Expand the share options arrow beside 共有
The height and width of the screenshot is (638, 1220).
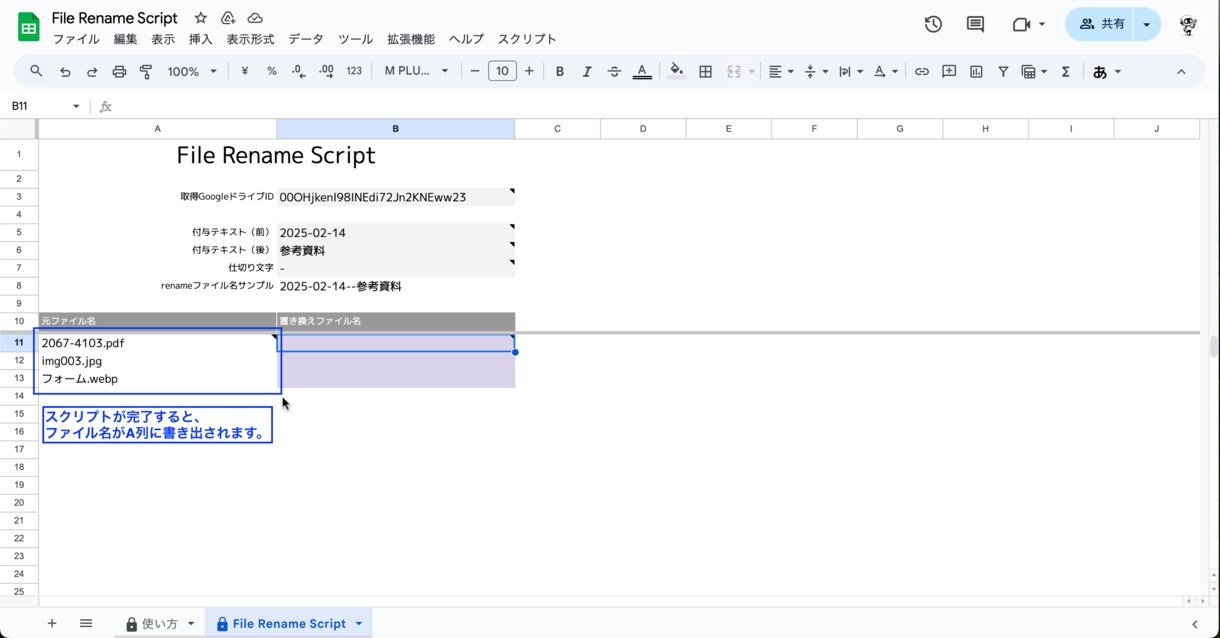(1147, 24)
